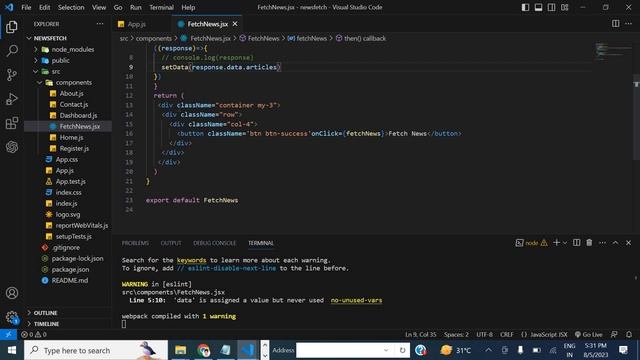The image size is (640, 360).
Task: Toggle the primary sidebar layout icon
Action: 525,7
